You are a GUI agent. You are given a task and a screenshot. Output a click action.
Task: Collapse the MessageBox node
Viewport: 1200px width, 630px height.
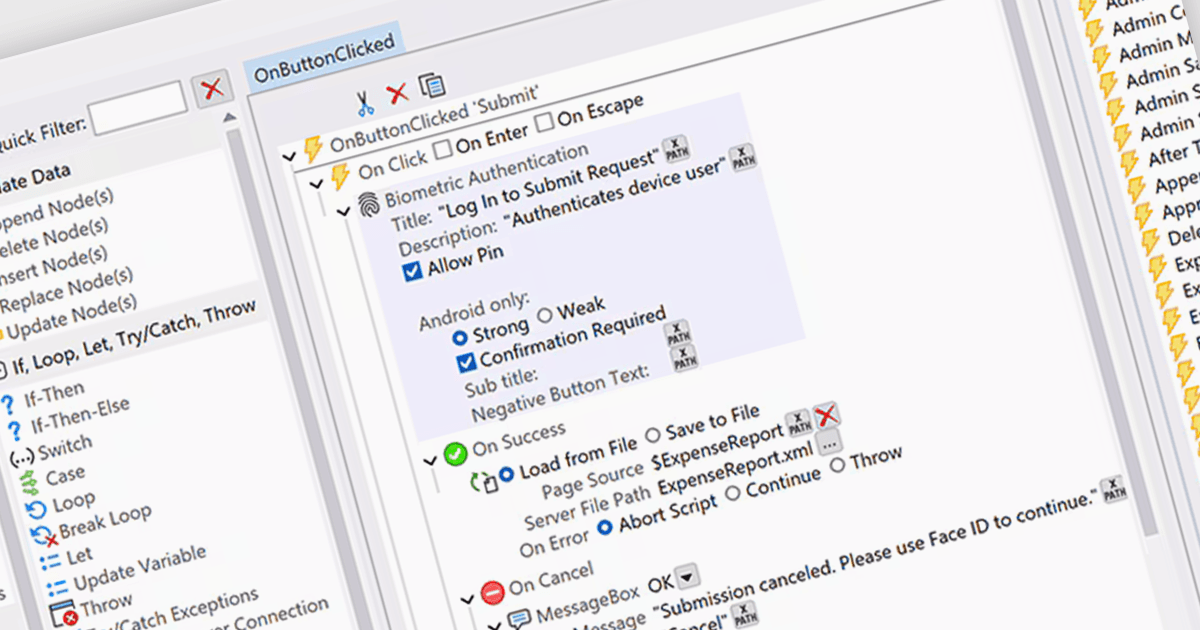click(x=494, y=625)
